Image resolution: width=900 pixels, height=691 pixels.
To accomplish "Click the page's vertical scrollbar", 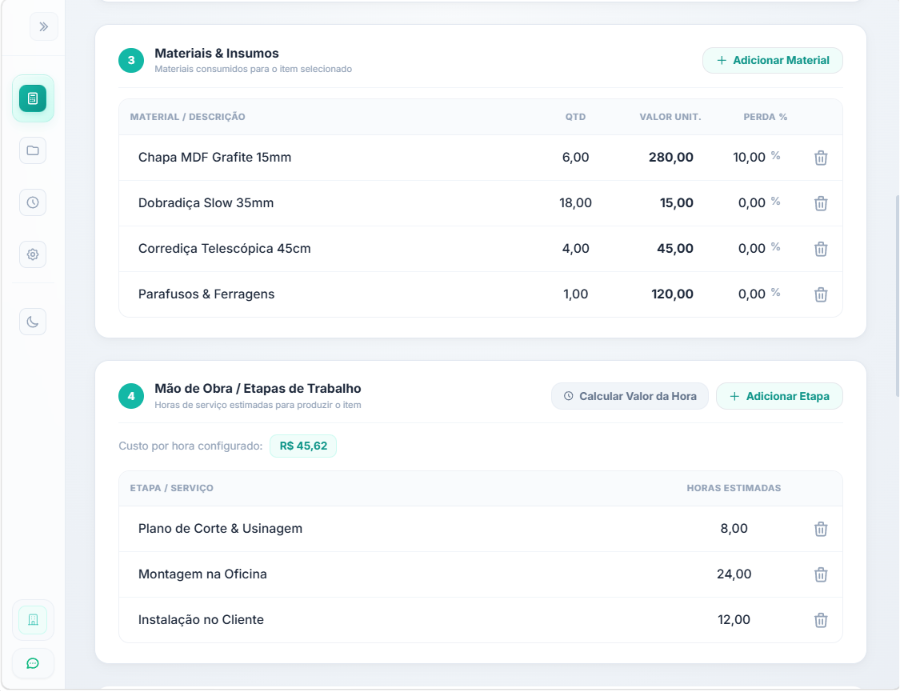I will click(897, 296).
